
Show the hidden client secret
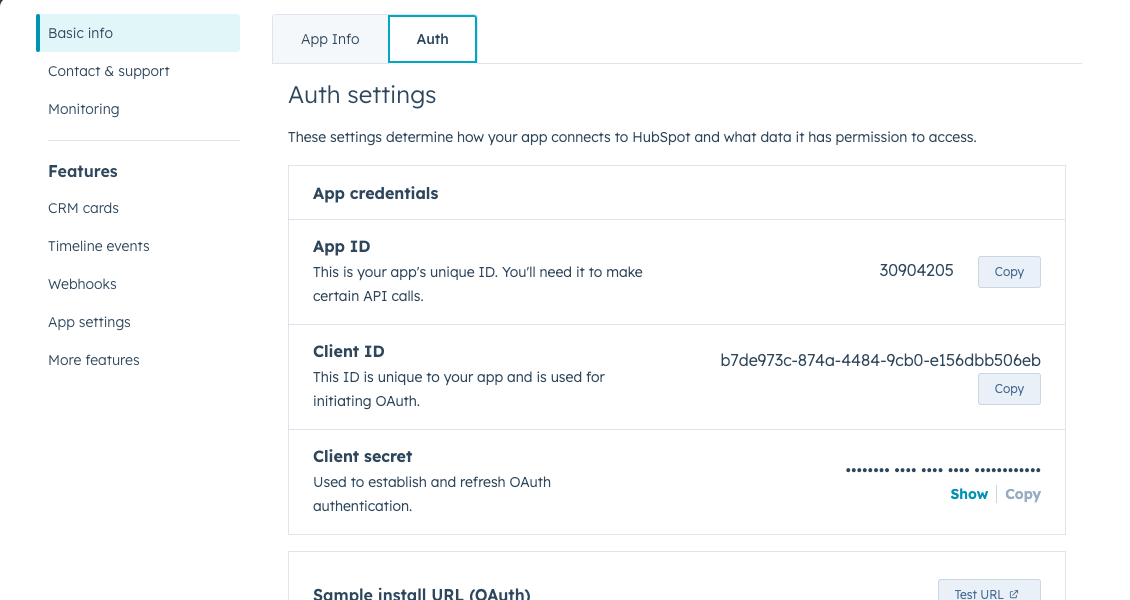pos(968,494)
